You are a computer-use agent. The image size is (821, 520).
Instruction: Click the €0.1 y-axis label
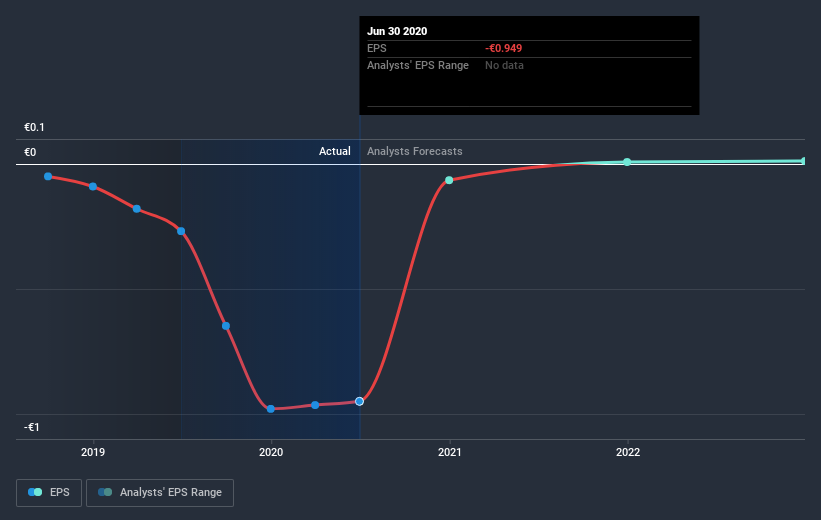pos(35,127)
